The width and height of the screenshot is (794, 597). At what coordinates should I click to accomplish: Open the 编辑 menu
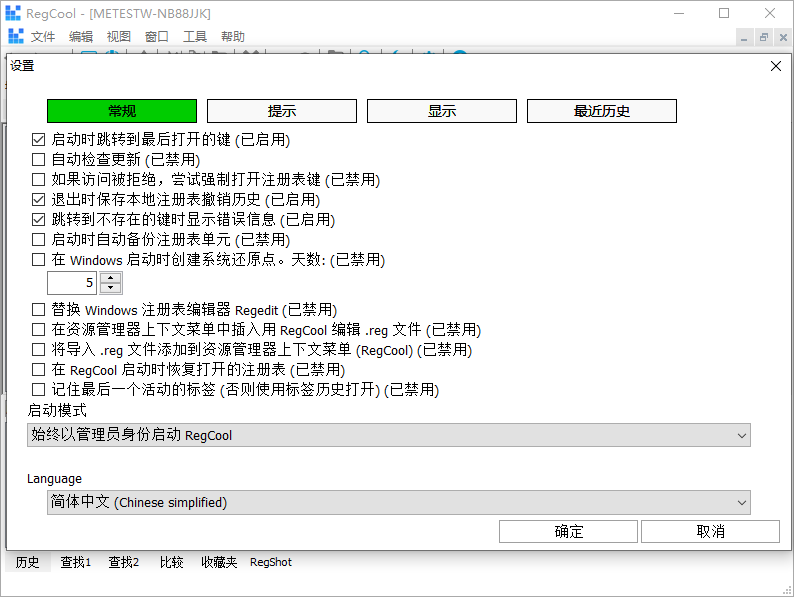[x=81, y=36]
